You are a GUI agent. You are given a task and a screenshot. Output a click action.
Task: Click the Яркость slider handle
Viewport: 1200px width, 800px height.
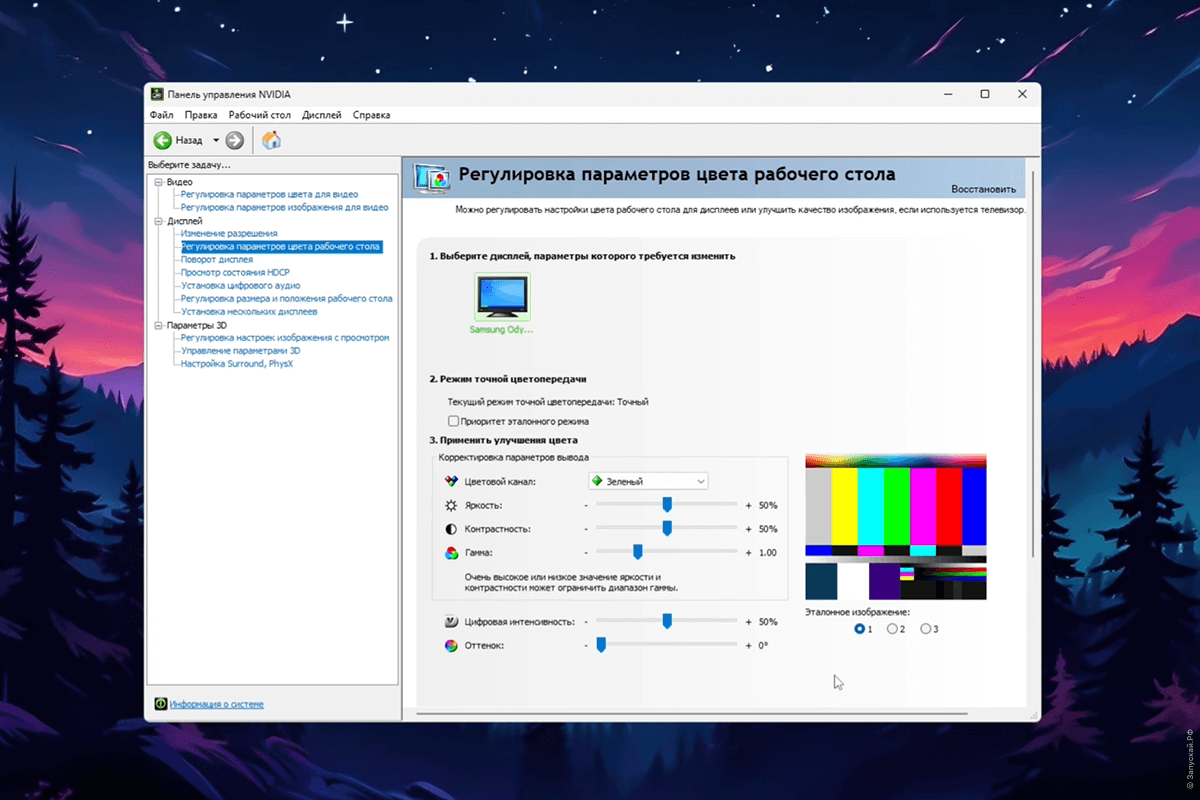click(x=667, y=505)
